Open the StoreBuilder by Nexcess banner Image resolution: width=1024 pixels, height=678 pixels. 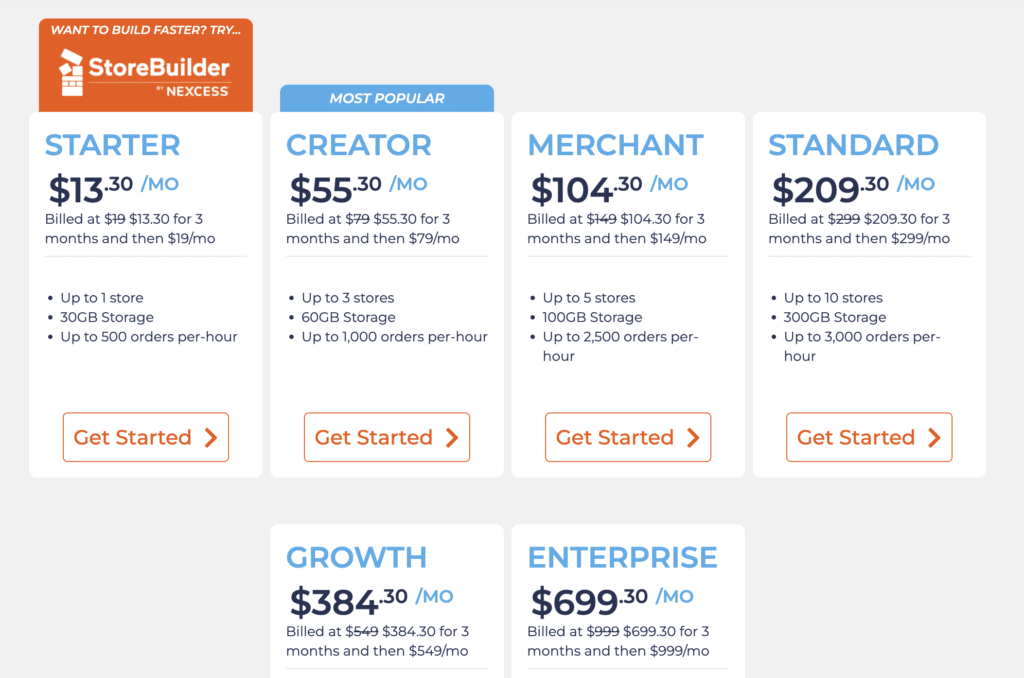pos(146,65)
